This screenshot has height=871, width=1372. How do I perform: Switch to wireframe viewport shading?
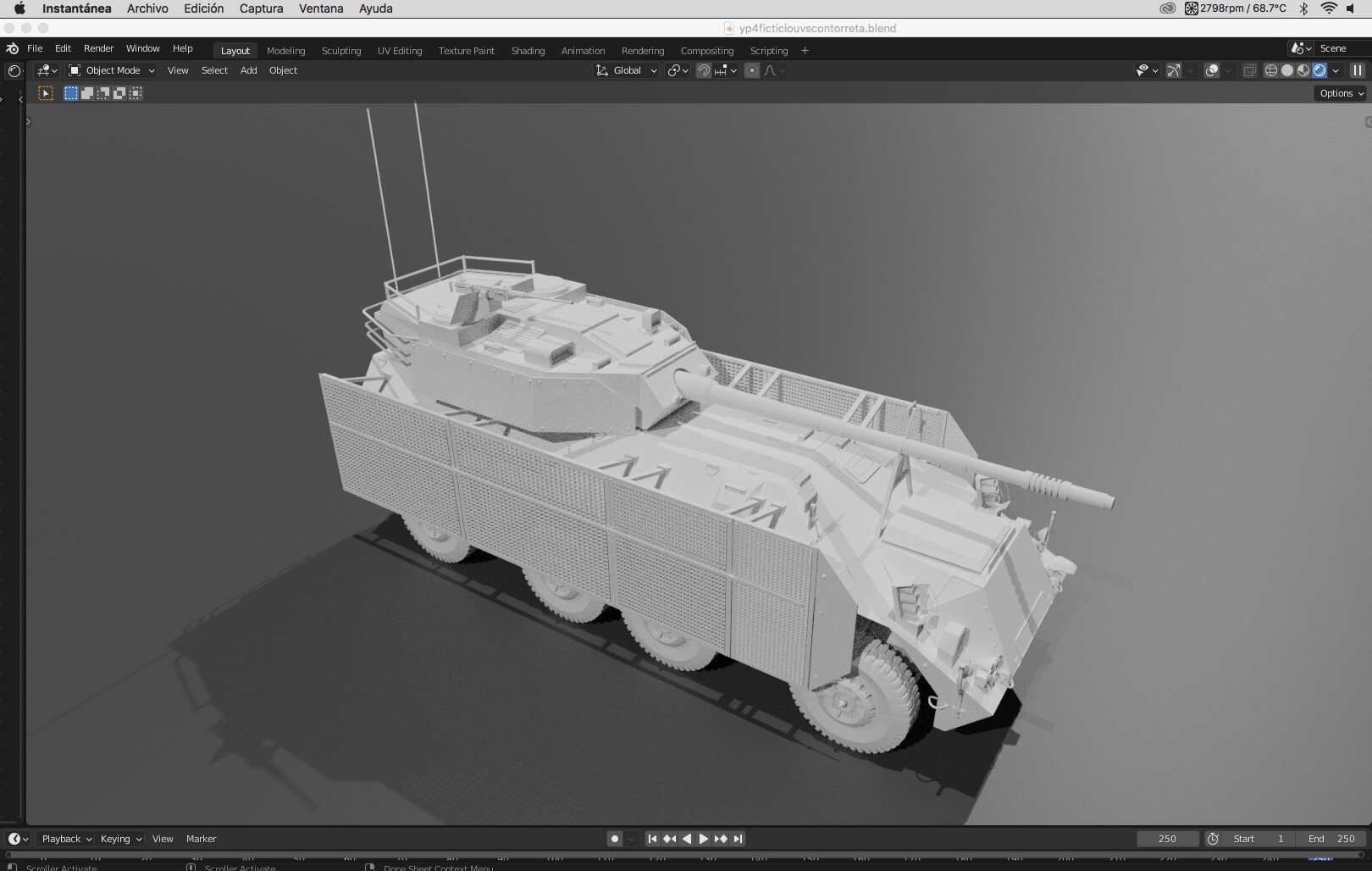(x=1270, y=70)
